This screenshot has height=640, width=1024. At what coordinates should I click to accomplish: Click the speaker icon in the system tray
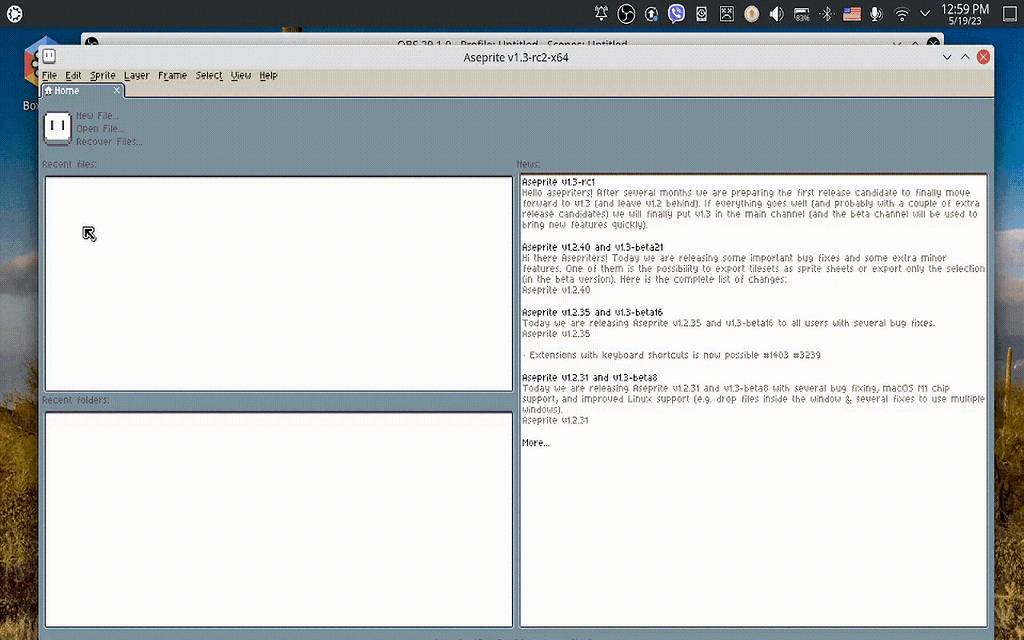coord(775,13)
